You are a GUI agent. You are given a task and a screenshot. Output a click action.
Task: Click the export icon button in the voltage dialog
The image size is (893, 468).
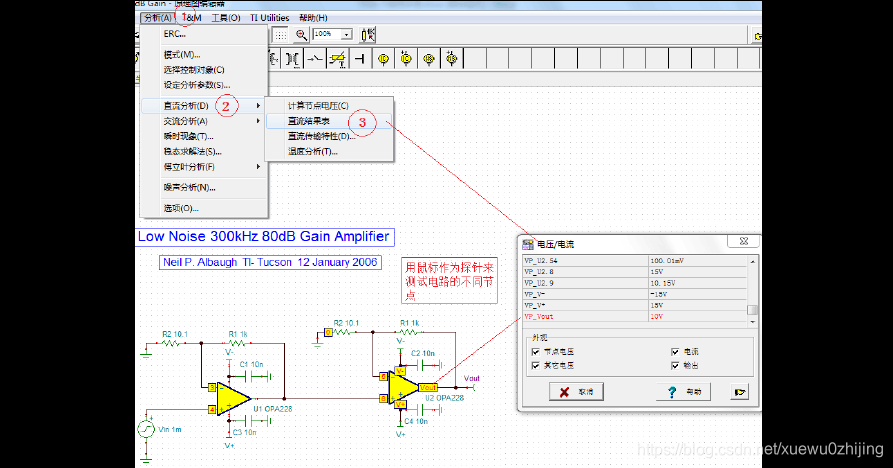click(x=739, y=392)
